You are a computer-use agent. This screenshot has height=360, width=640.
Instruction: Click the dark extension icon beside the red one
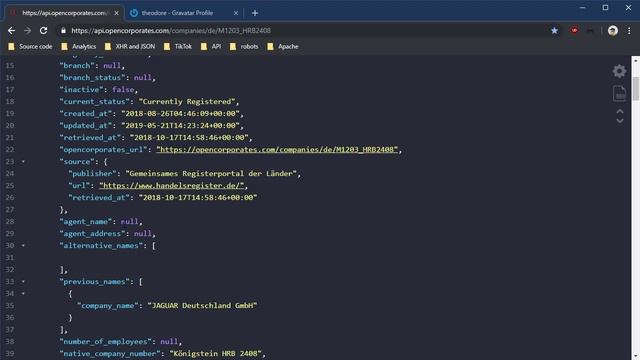pos(590,31)
